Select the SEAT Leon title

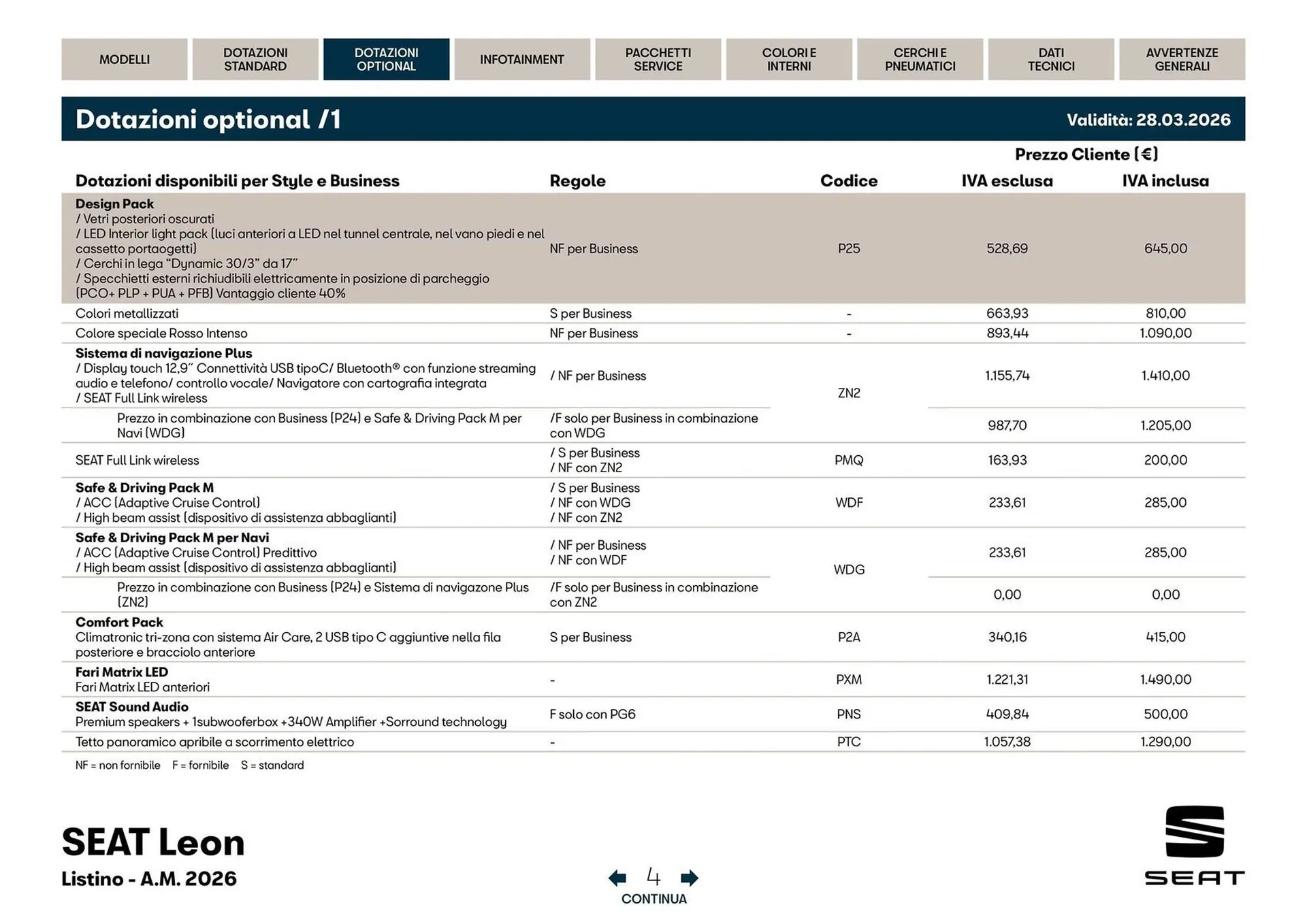153,842
